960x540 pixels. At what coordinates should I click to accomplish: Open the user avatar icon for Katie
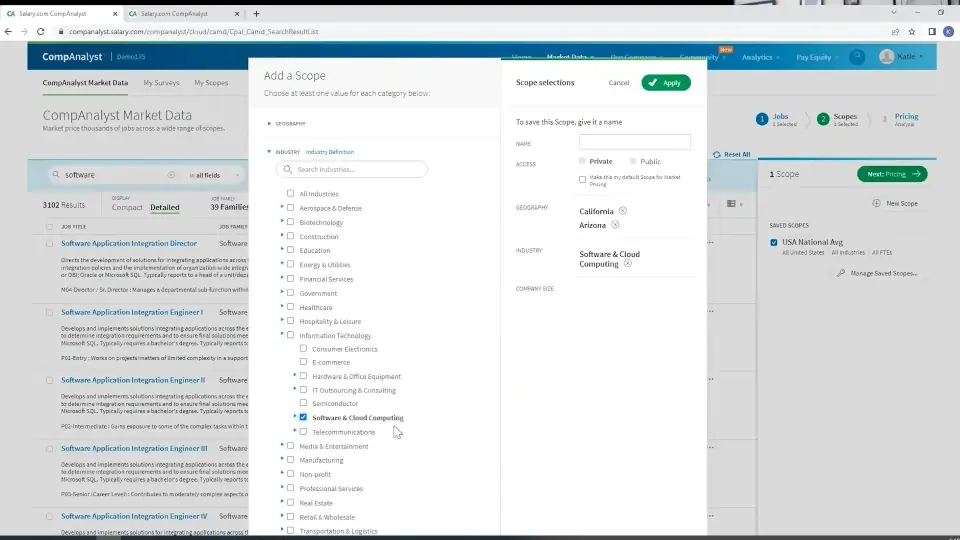(886, 56)
